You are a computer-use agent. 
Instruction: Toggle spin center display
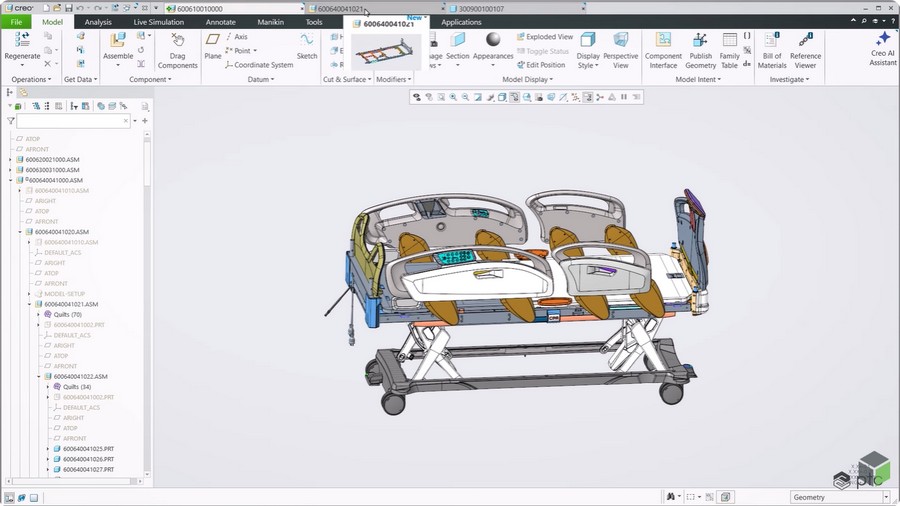[600, 97]
